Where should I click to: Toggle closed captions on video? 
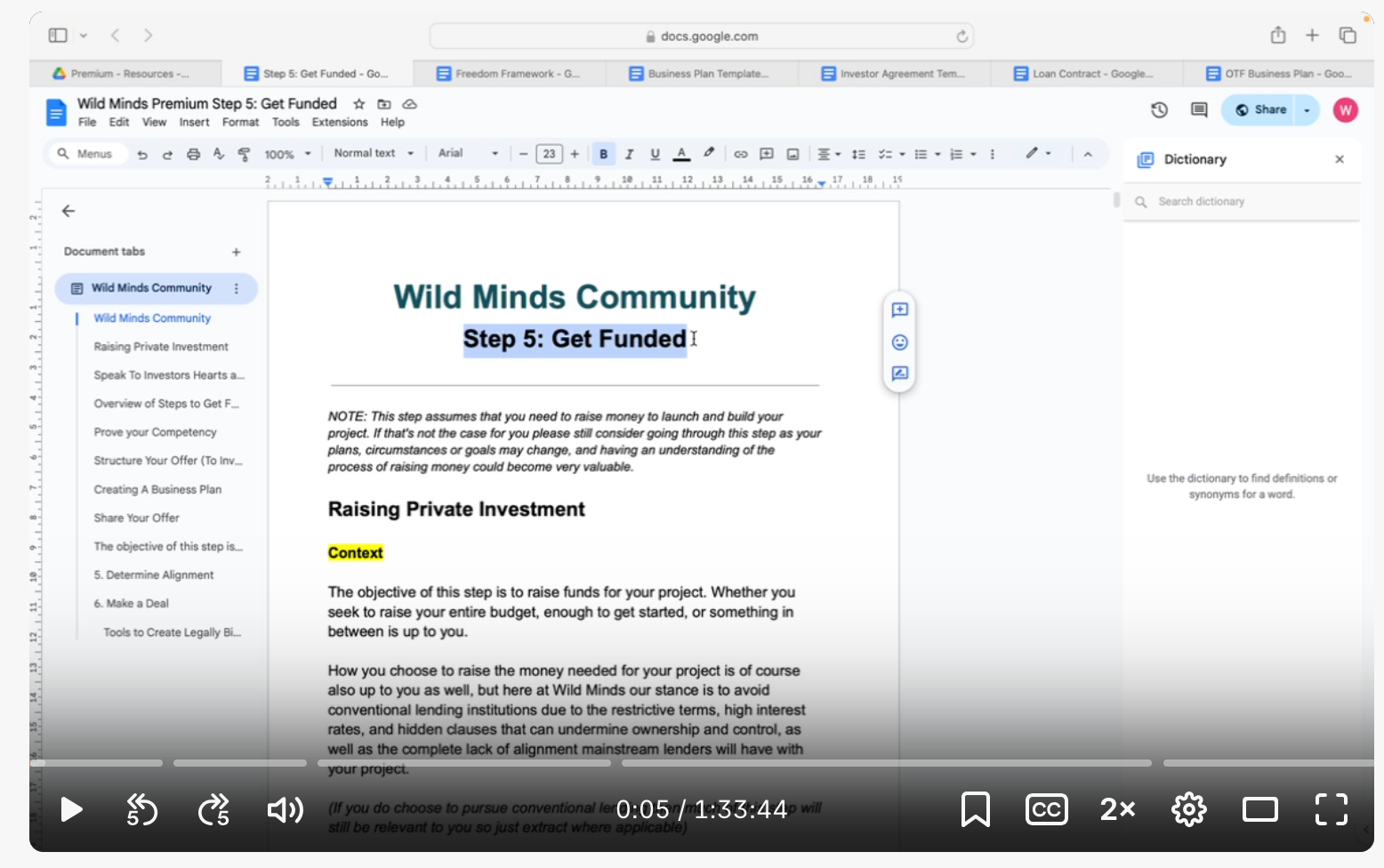click(x=1046, y=809)
